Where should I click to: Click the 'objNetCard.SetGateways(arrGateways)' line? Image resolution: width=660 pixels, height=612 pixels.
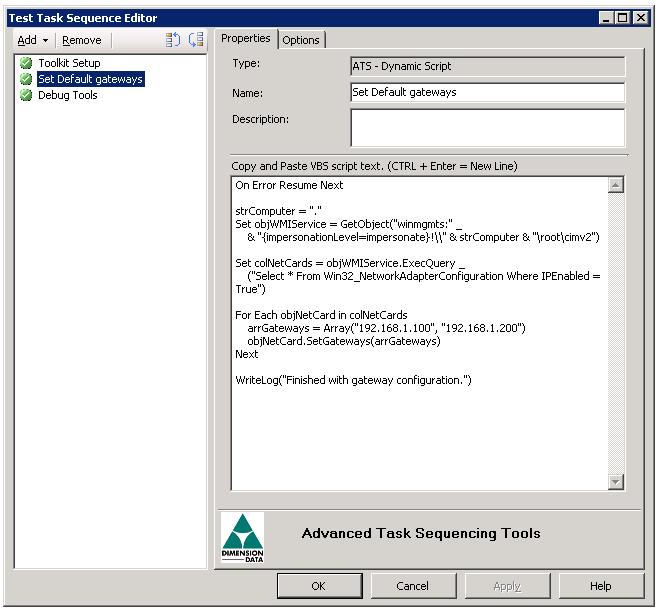point(344,341)
